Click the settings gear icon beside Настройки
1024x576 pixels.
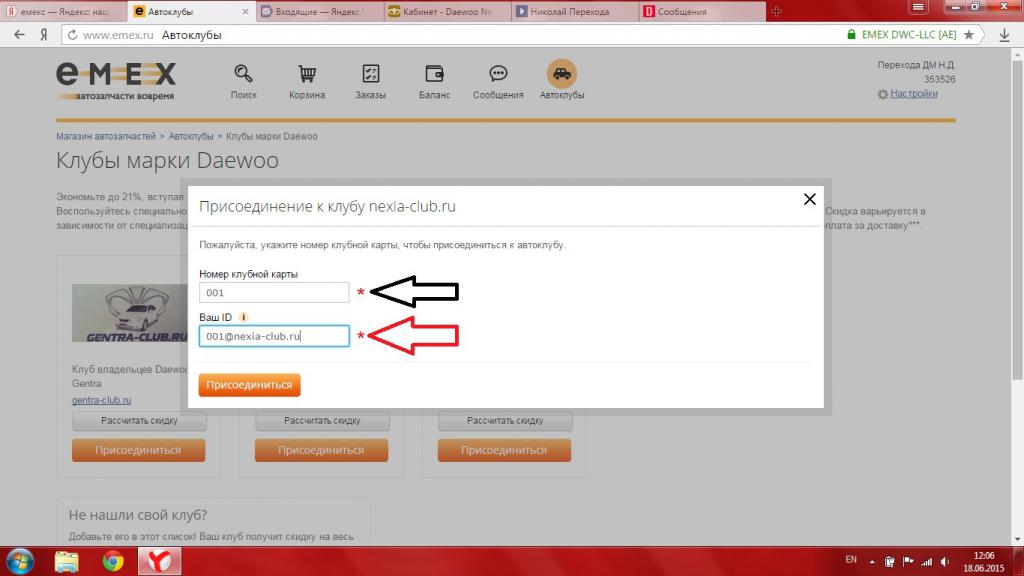(883, 94)
